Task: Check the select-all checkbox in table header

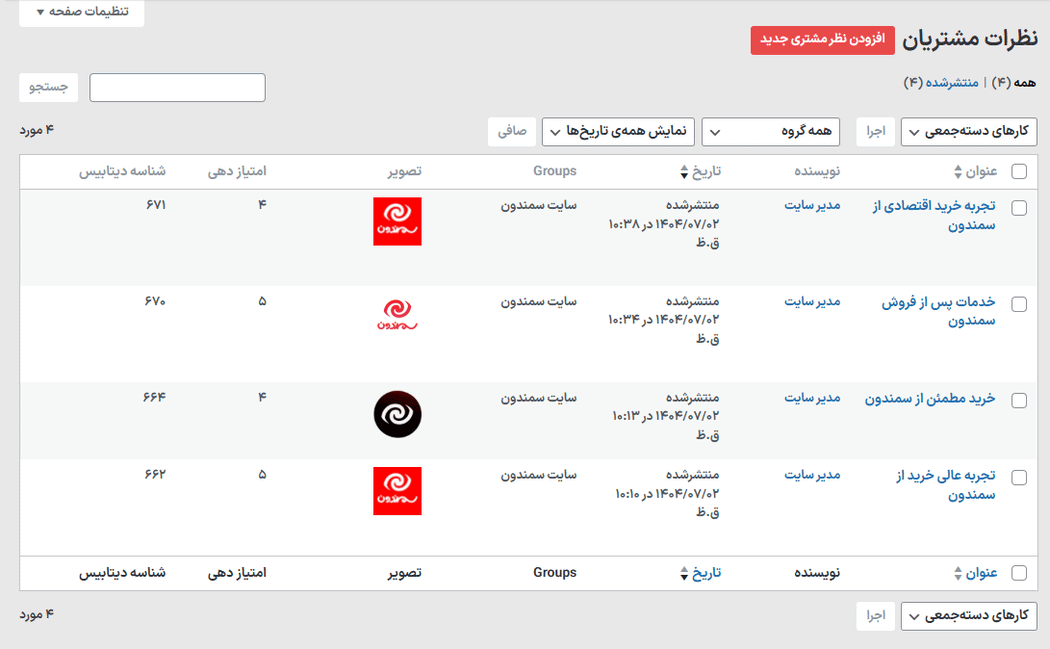Action: 1019,172
